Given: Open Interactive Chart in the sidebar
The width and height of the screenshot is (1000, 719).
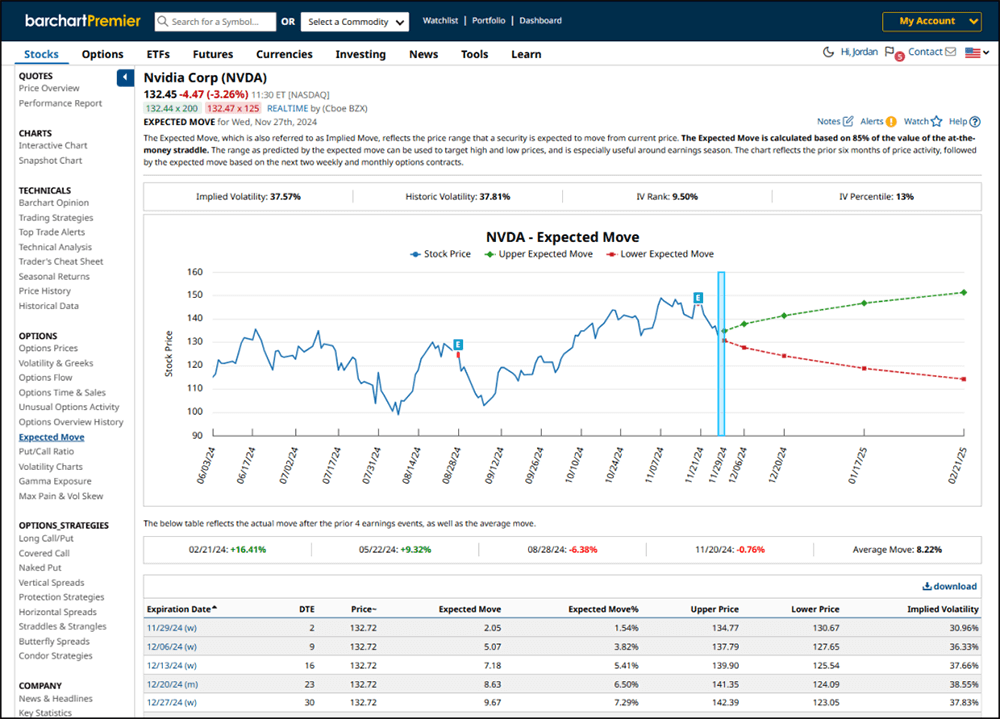Looking at the screenshot, I should click(x=53, y=145).
